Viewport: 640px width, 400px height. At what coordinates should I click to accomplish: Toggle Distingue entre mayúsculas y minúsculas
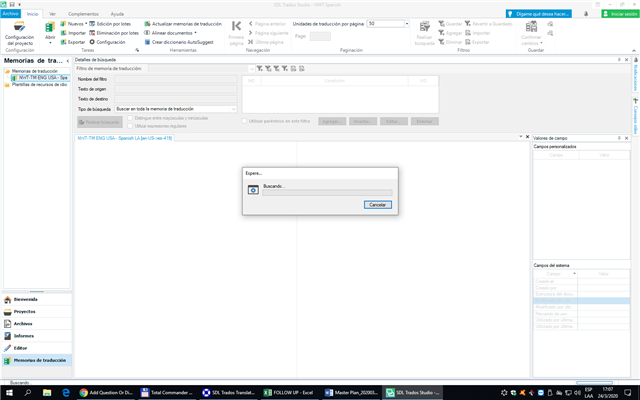point(130,118)
